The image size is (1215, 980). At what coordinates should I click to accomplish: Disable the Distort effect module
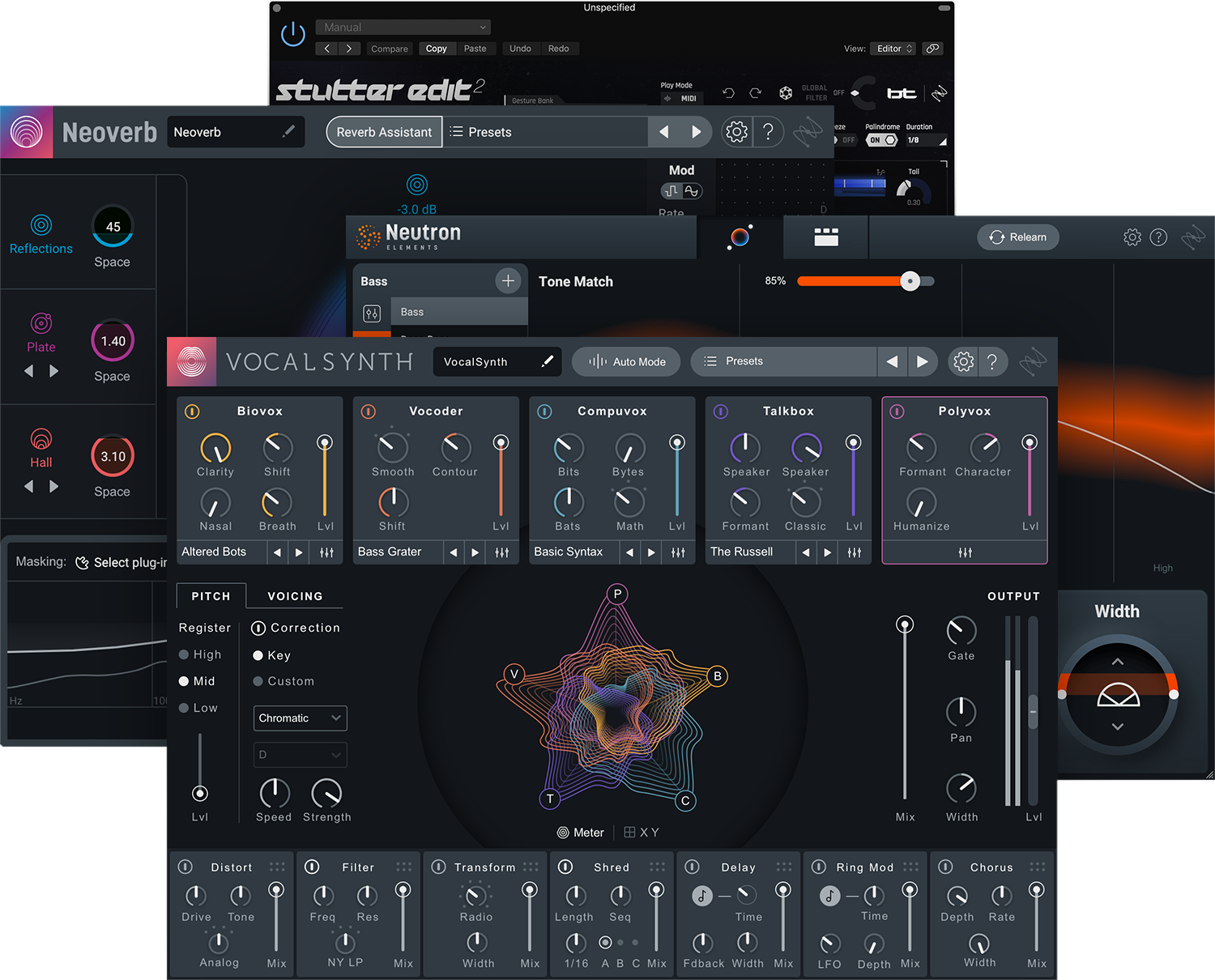[x=185, y=867]
